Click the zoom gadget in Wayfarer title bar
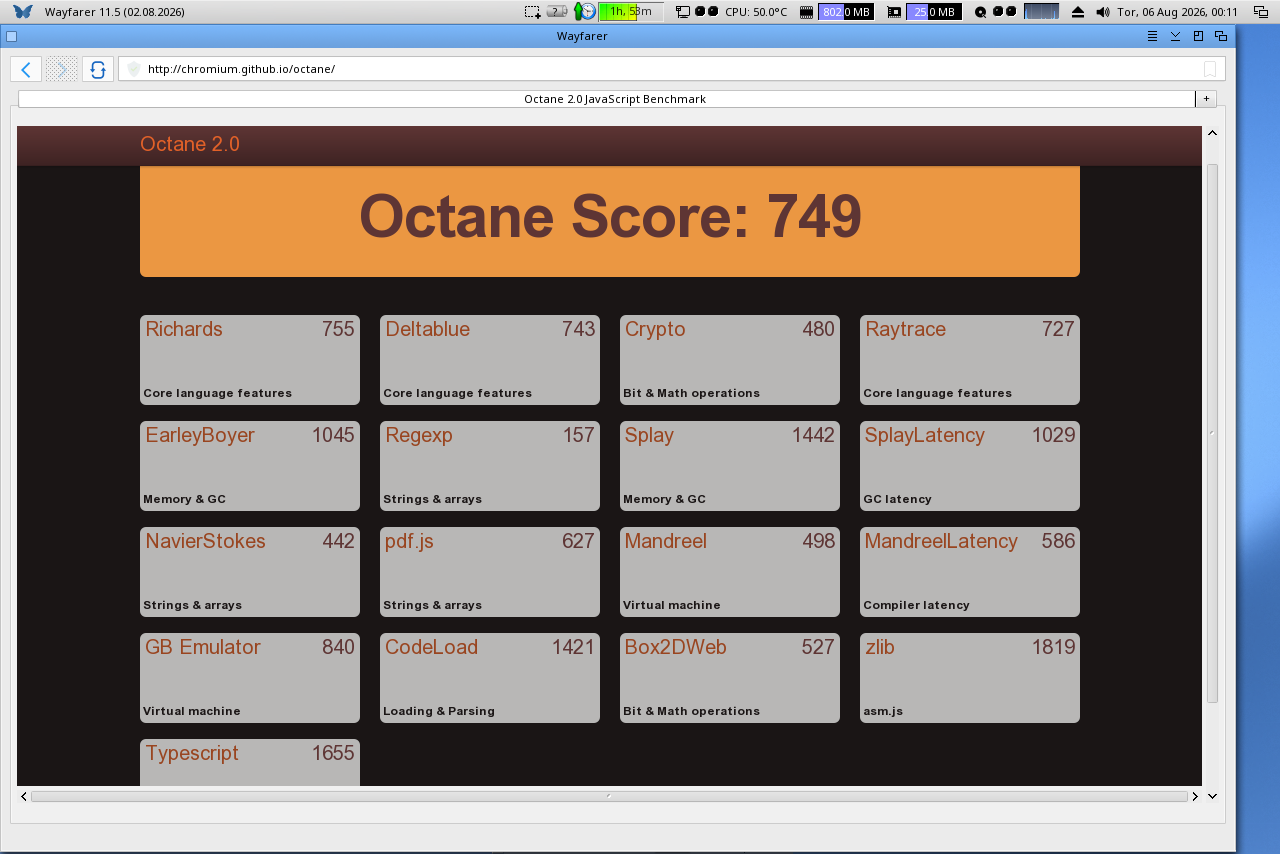The height and width of the screenshot is (854, 1280). point(1198,36)
